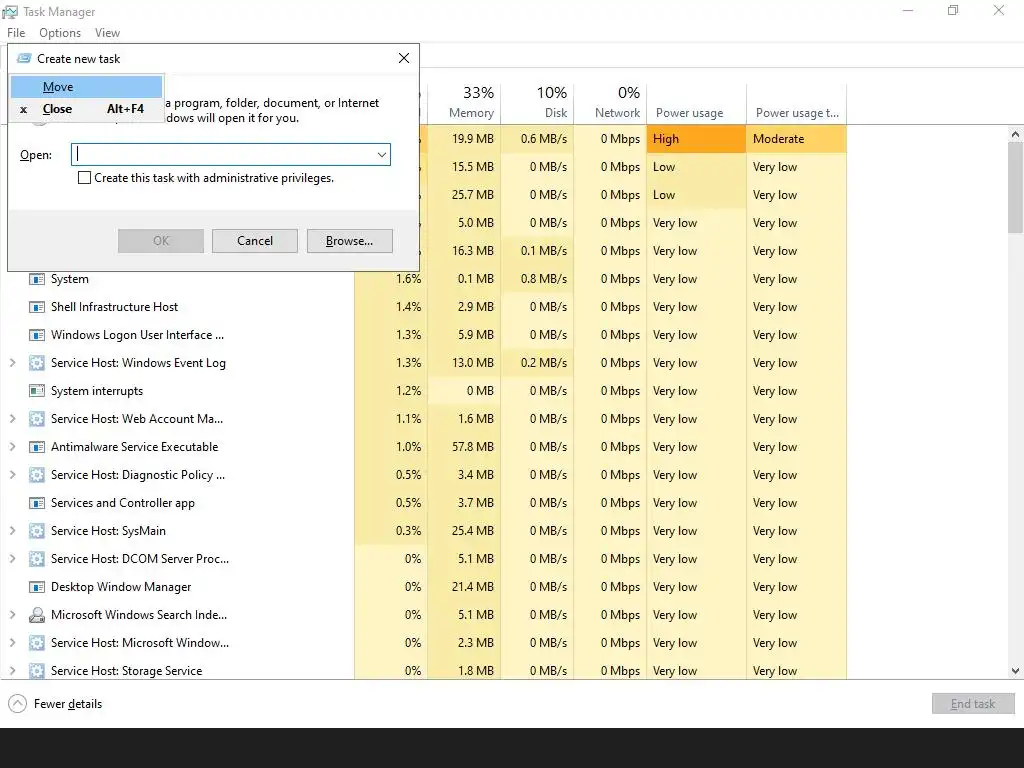Click the Microsoft Windows Search Indexer icon
Image resolution: width=1024 pixels, height=768 pixels.
coord(37,615)
